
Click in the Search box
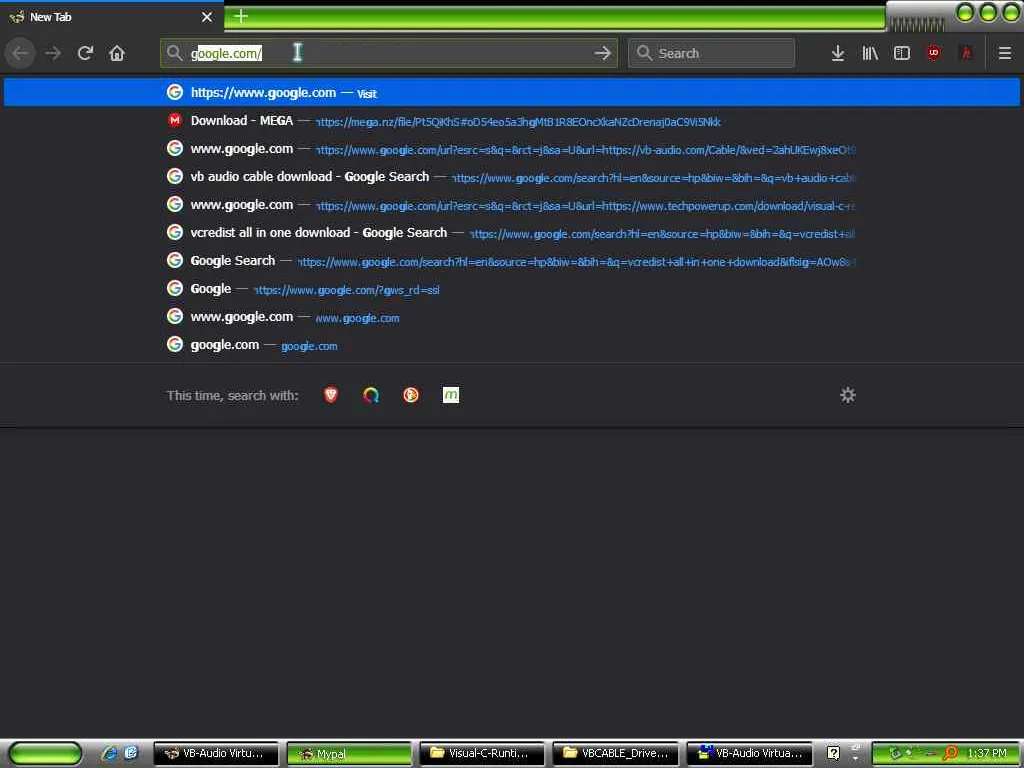click(x=712, y=53)
